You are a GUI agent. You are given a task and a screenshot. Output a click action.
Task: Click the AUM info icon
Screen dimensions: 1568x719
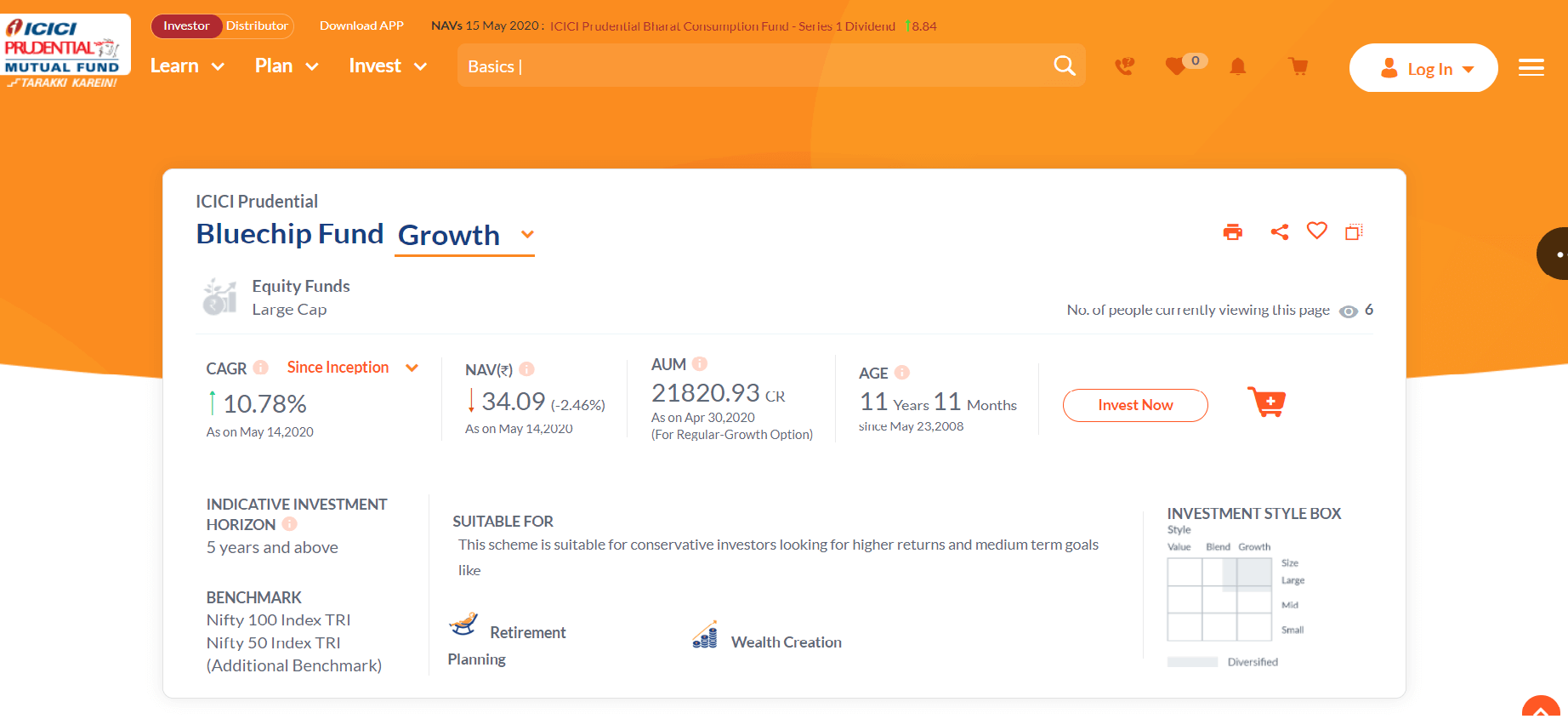[x=700, y=364]
